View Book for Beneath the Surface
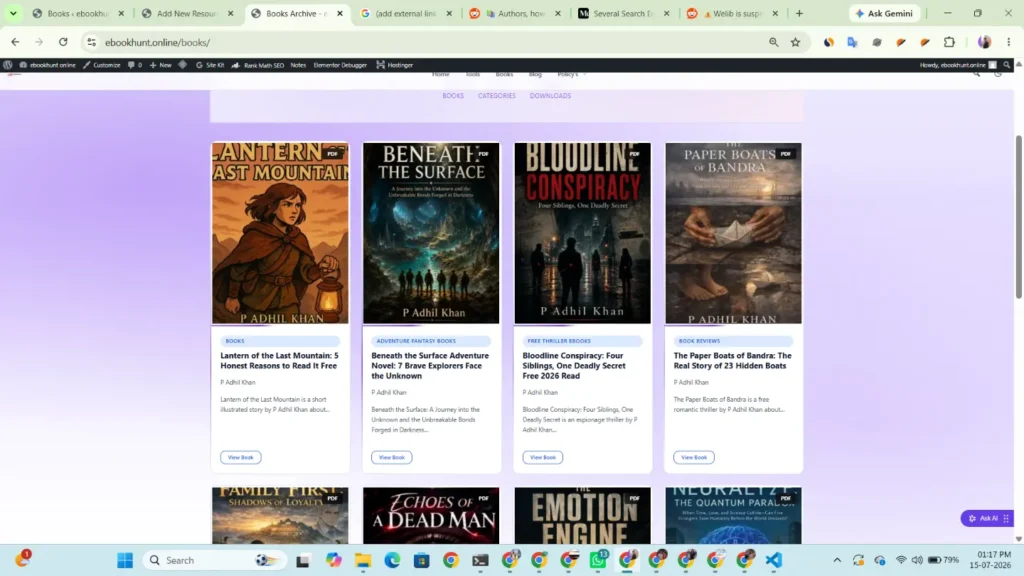The height and width of the screenshot is (576, 1024). tap(392, 457)
